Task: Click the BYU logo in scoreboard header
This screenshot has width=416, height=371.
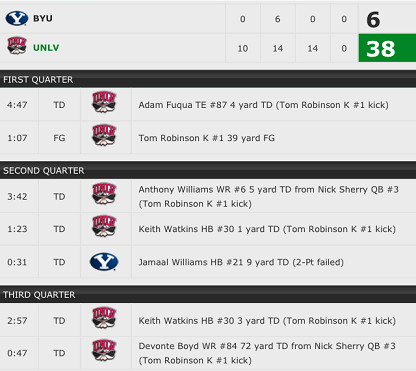Action: tap(17, 18)
